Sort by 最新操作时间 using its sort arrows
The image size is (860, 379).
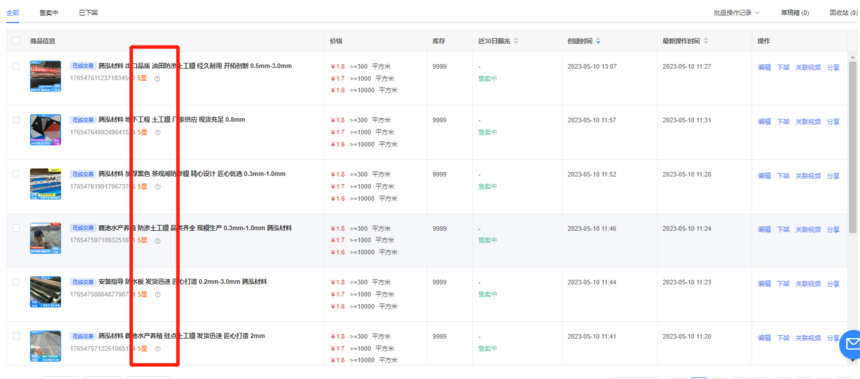click(x=706, y=41)
